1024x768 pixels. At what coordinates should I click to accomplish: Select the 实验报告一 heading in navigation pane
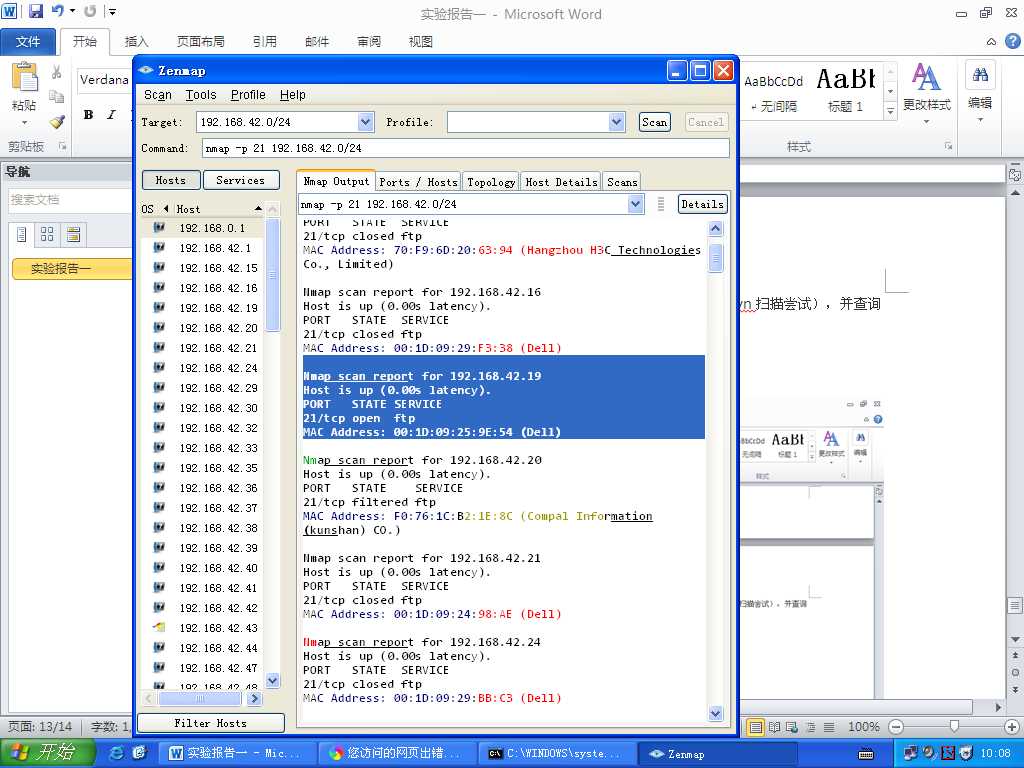[x=71, y=268]
